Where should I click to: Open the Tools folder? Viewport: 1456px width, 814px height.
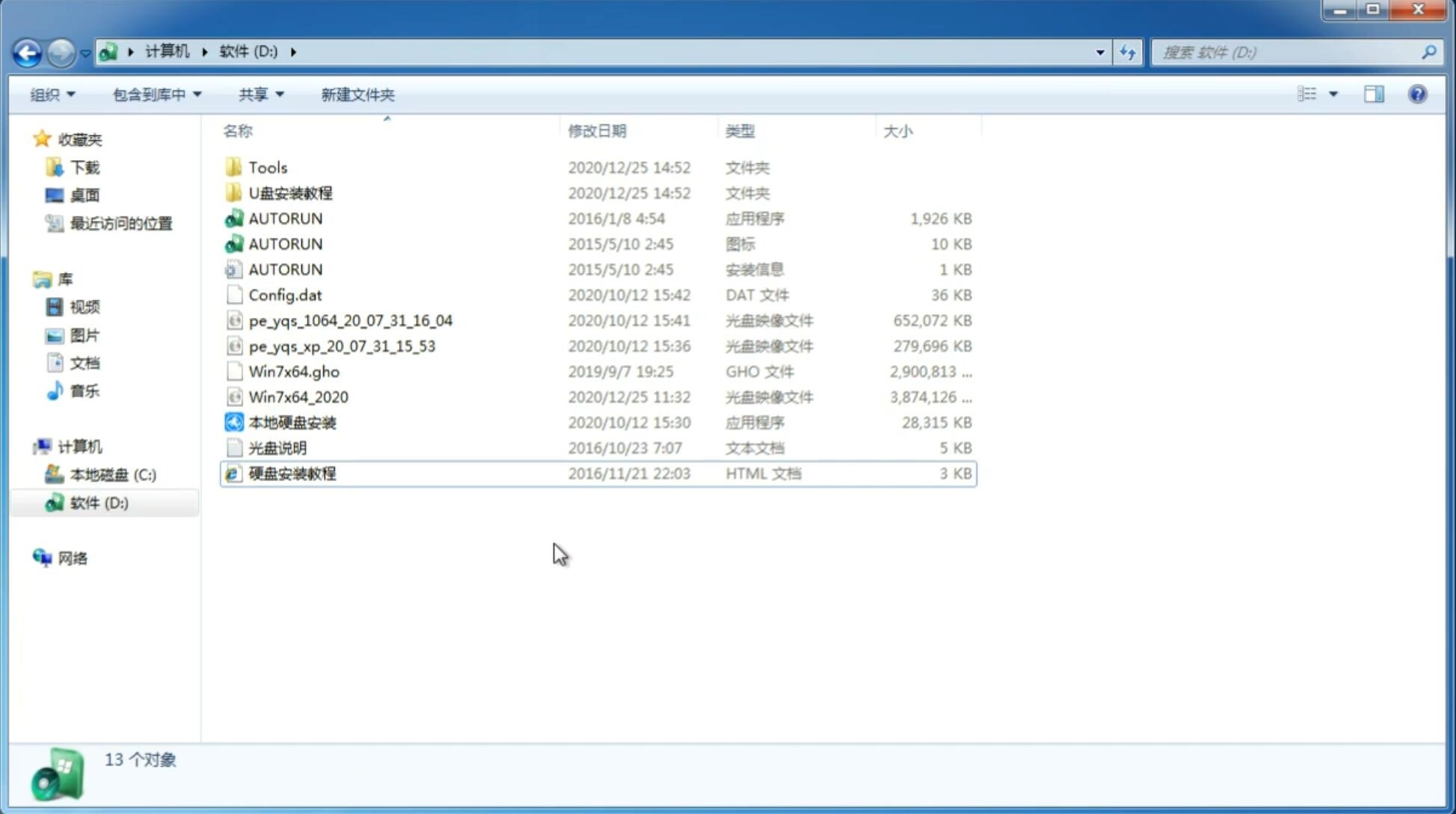(x=267, y=167)
